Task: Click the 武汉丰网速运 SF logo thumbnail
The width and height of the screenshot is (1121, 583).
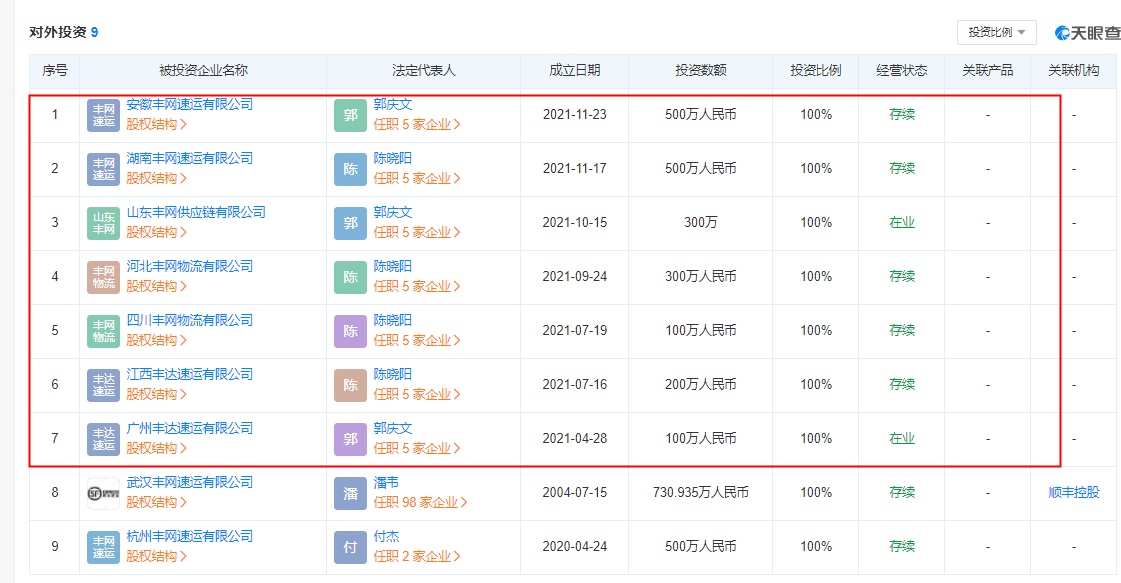Action: (103, 493)
